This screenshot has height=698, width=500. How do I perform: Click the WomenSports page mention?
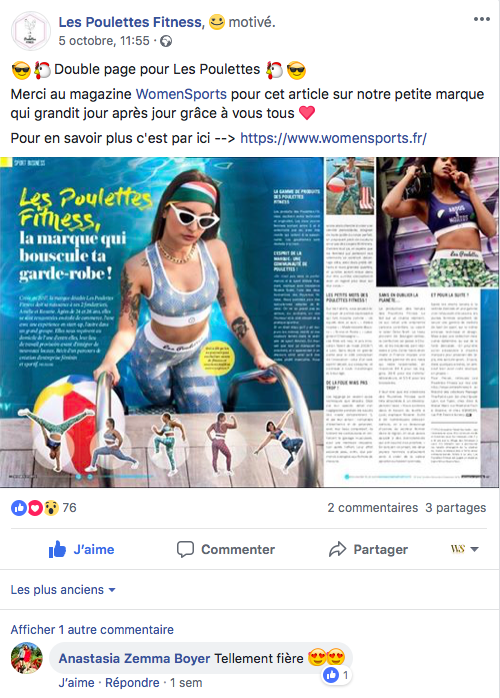[181, 94]
